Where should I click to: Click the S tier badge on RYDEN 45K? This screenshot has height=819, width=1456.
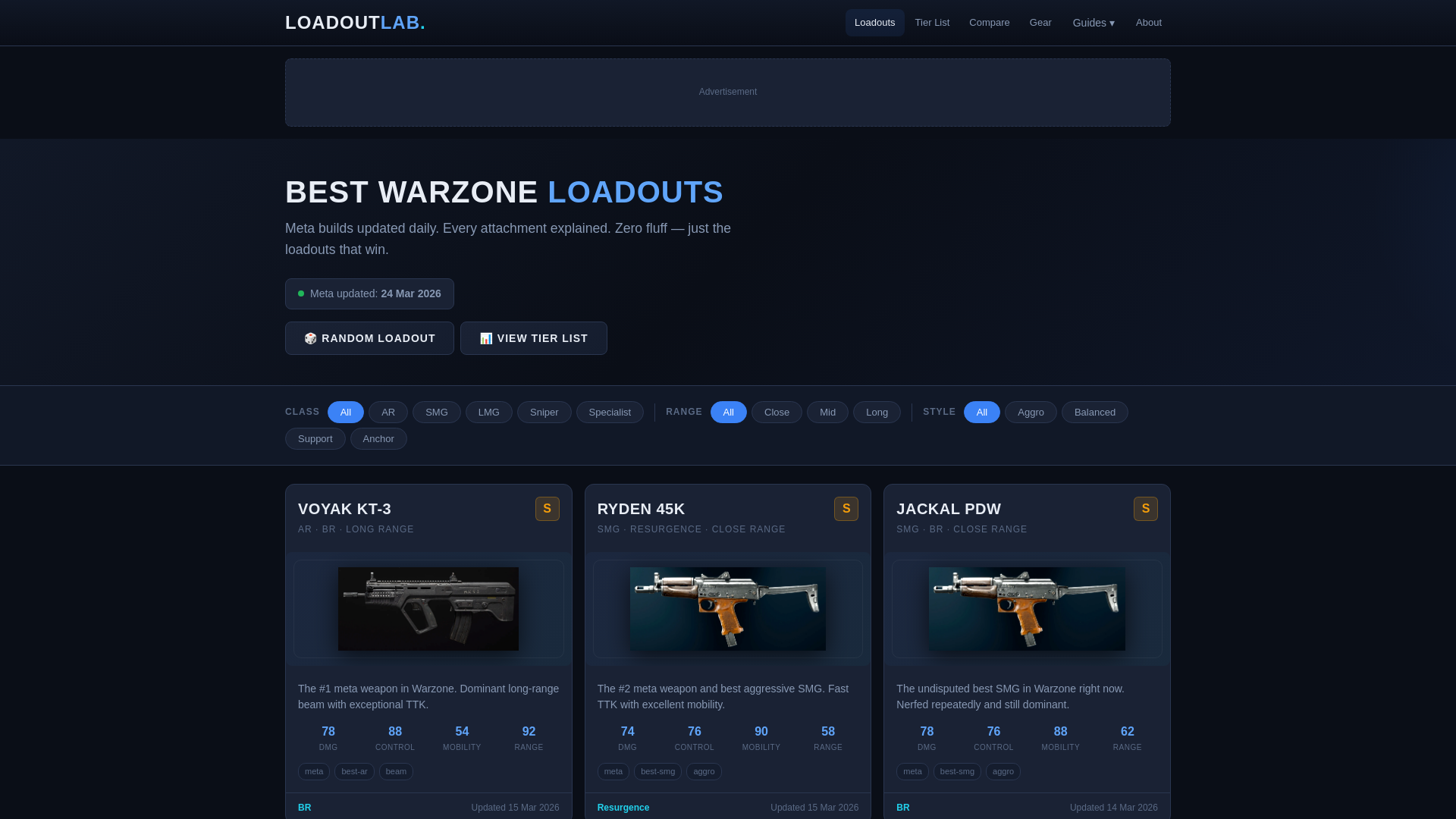click(846, 509)
